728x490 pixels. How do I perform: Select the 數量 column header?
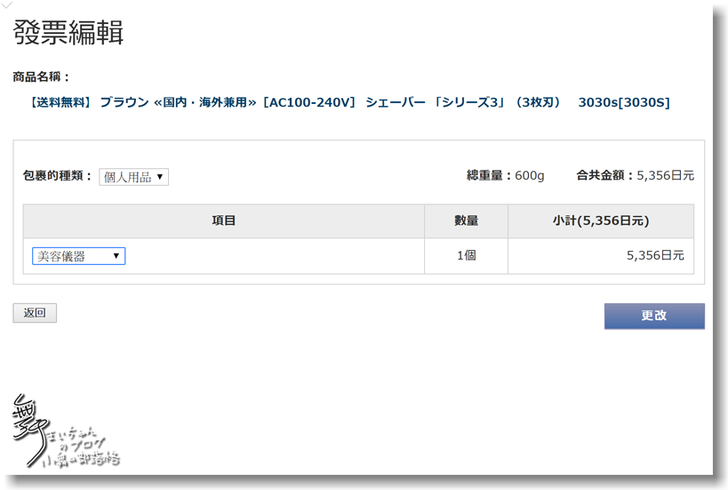pyautogui.click(x=466, y=221)
